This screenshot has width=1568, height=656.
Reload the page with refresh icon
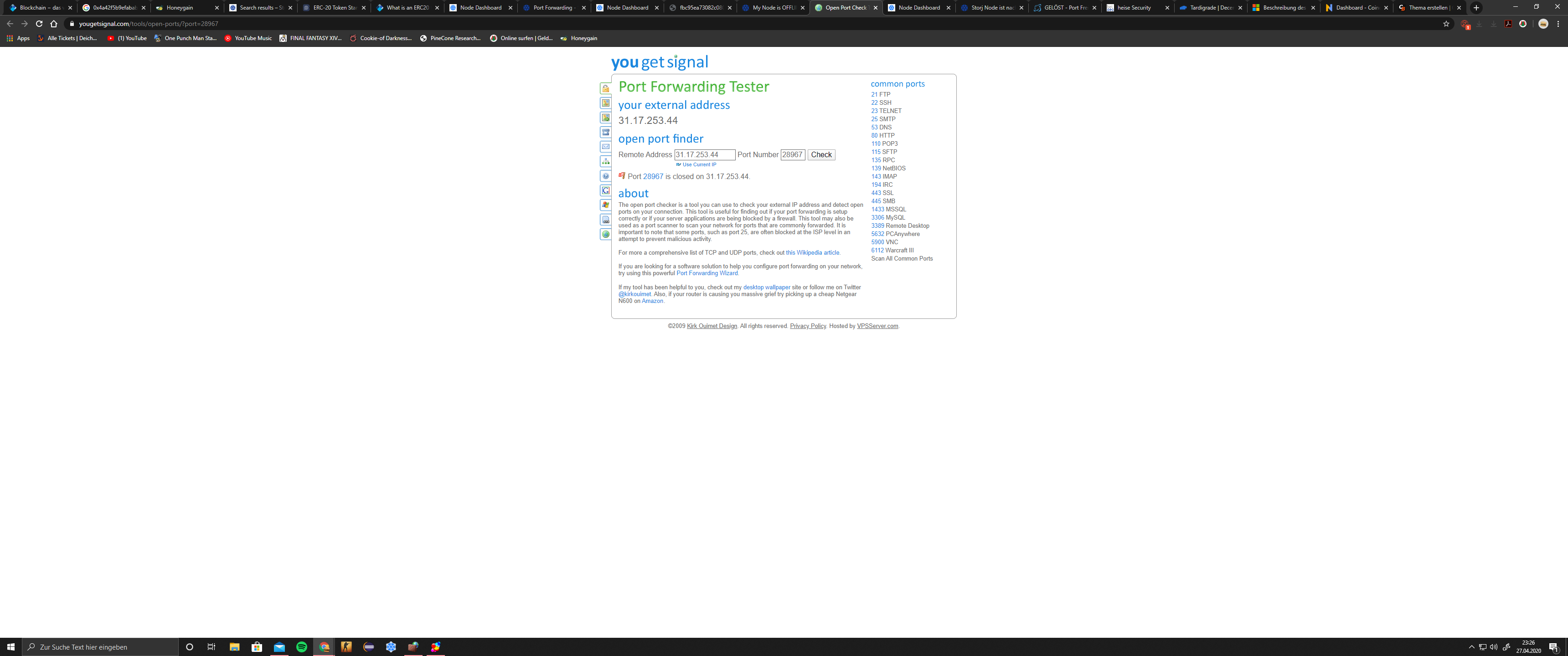39,24
